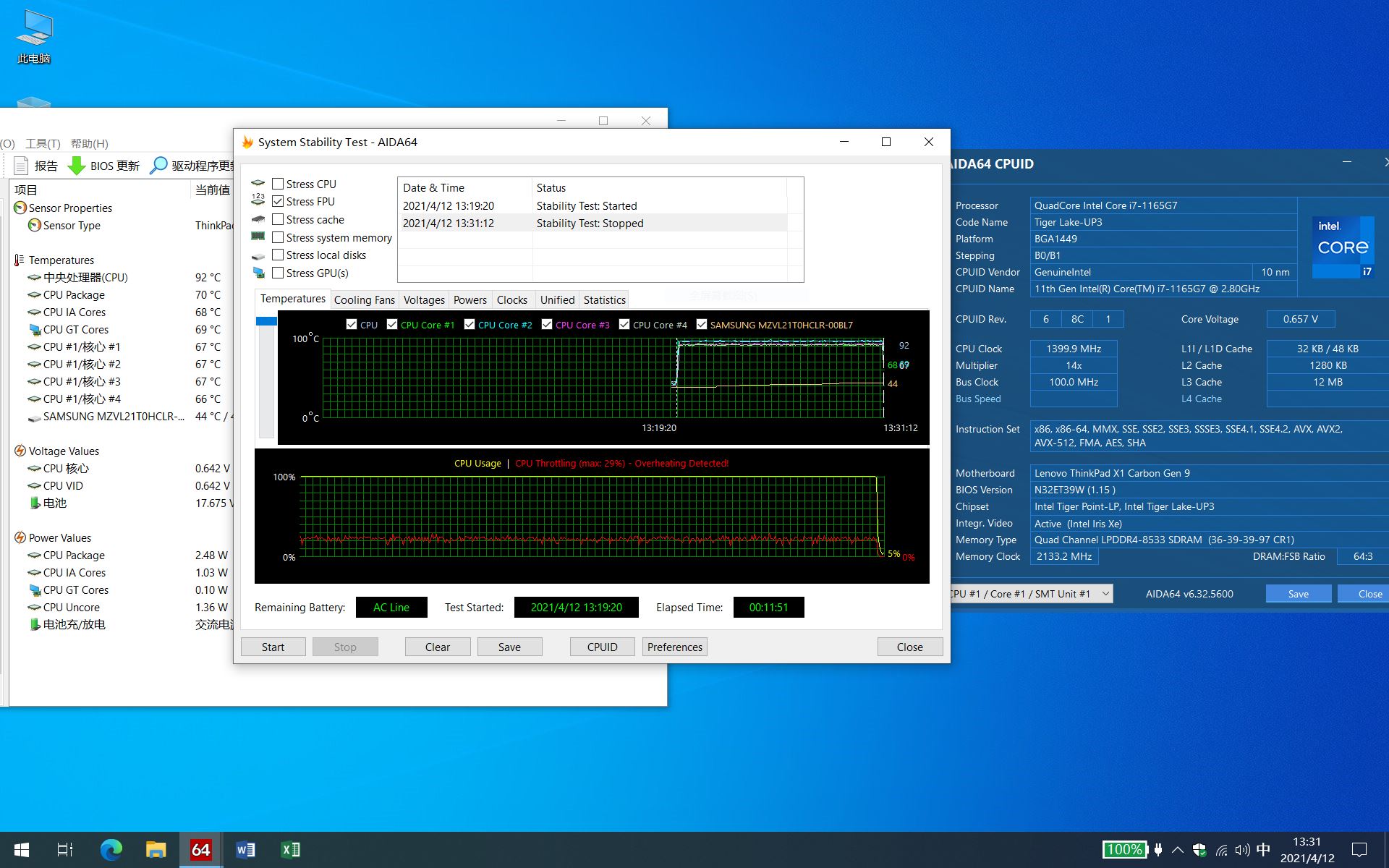Click the Report icon in AIDA64 toolbar
This screenshot has width=1389, height=868.
point(21,166)
